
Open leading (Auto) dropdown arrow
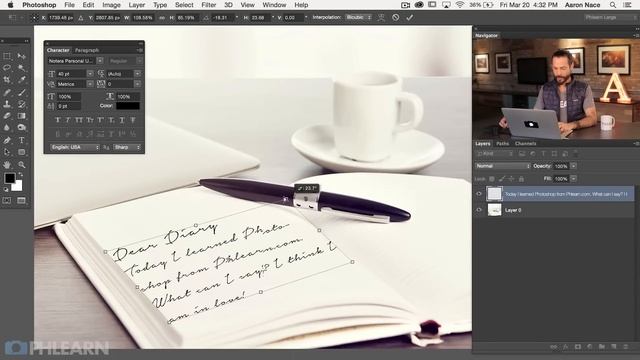[x=138, y=74]
